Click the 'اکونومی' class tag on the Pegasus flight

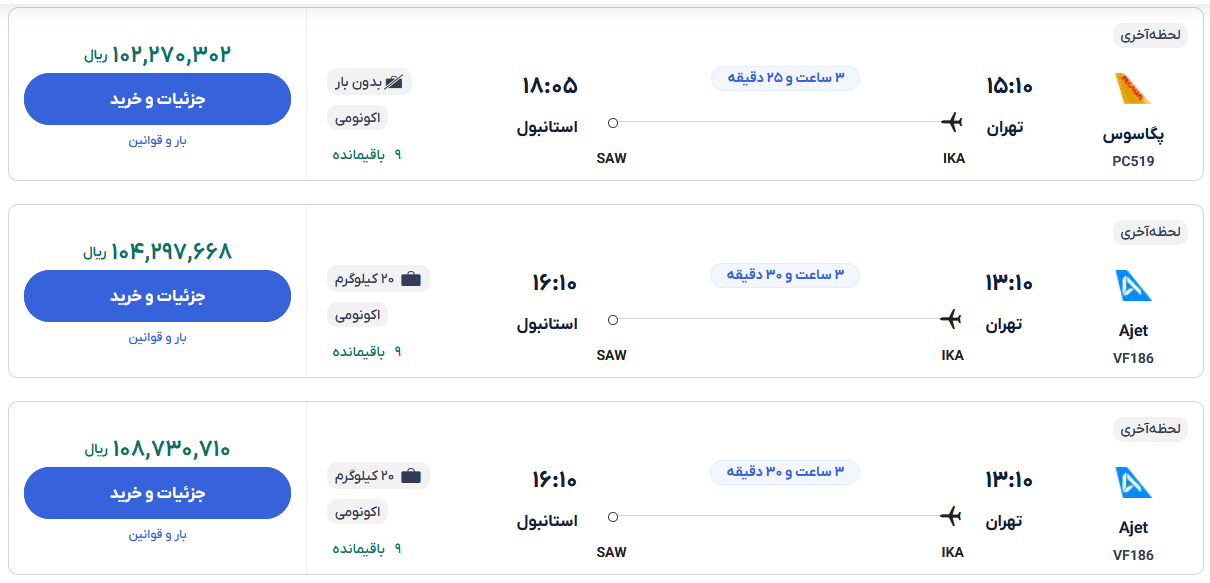coord(357,118)
